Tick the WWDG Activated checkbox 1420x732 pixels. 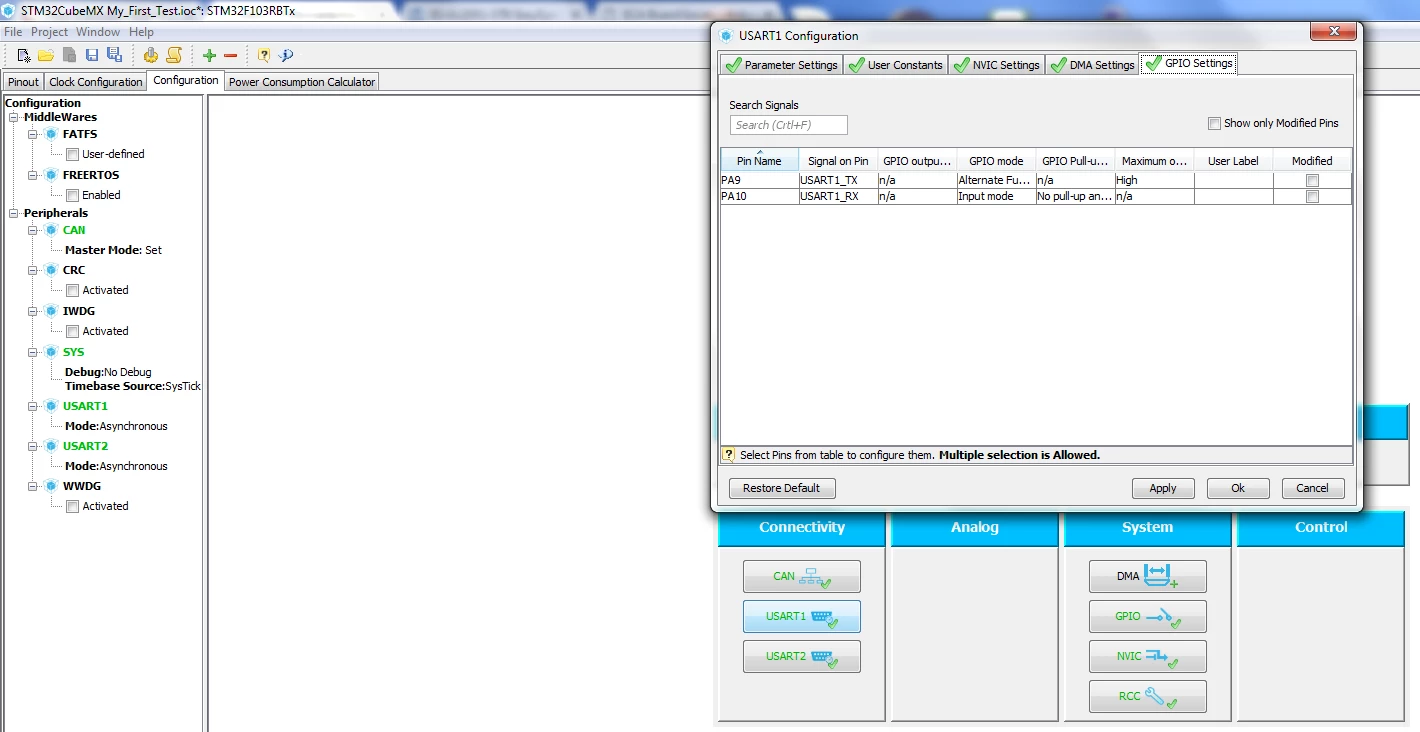[x=72, y=507]
